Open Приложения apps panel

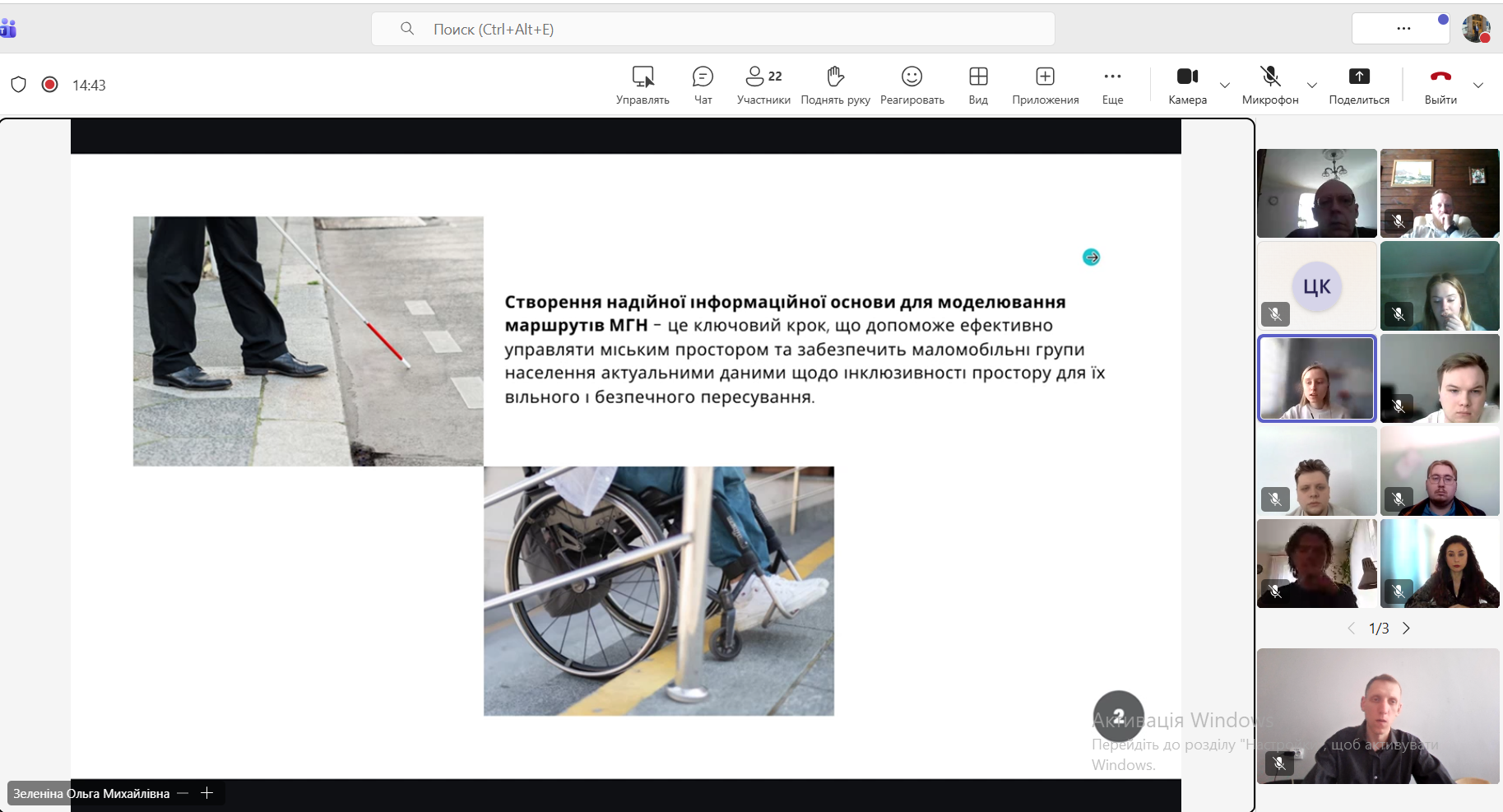point(1045,85)
